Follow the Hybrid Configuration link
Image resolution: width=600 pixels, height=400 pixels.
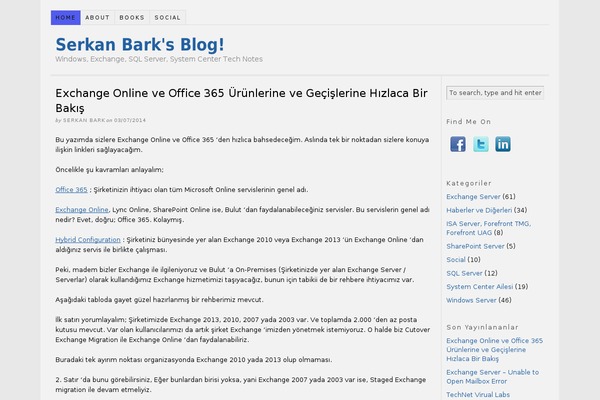(x=88, y=240)
